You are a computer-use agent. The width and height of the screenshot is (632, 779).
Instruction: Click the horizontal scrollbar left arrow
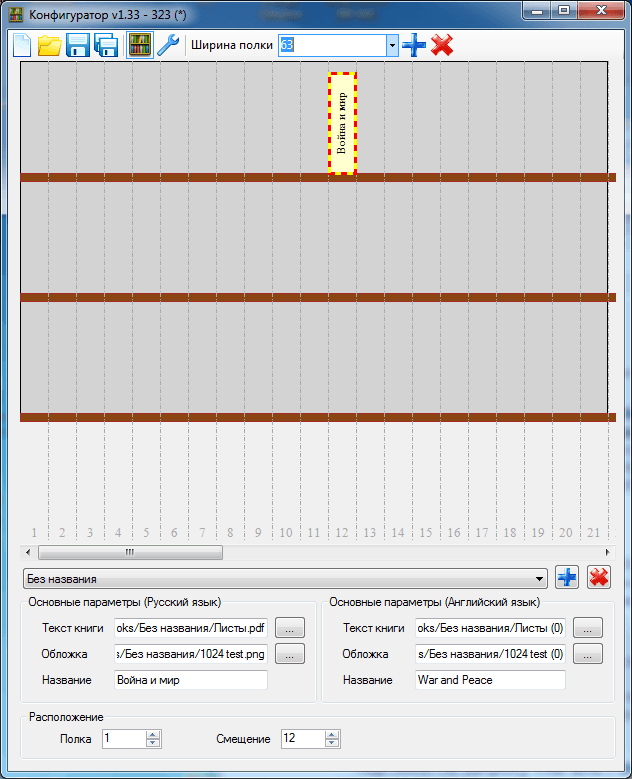point(28,552)
